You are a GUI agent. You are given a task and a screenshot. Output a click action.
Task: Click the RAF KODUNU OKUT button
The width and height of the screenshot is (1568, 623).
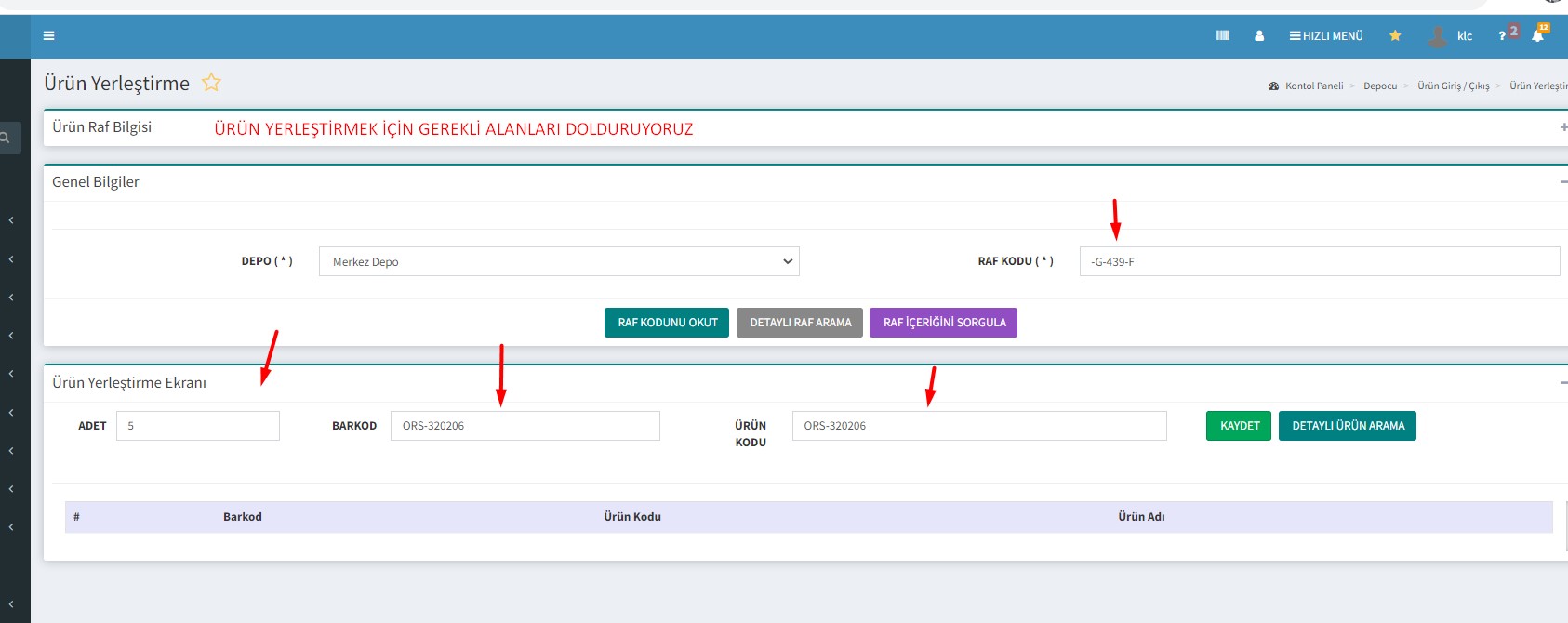pos(667,323)
